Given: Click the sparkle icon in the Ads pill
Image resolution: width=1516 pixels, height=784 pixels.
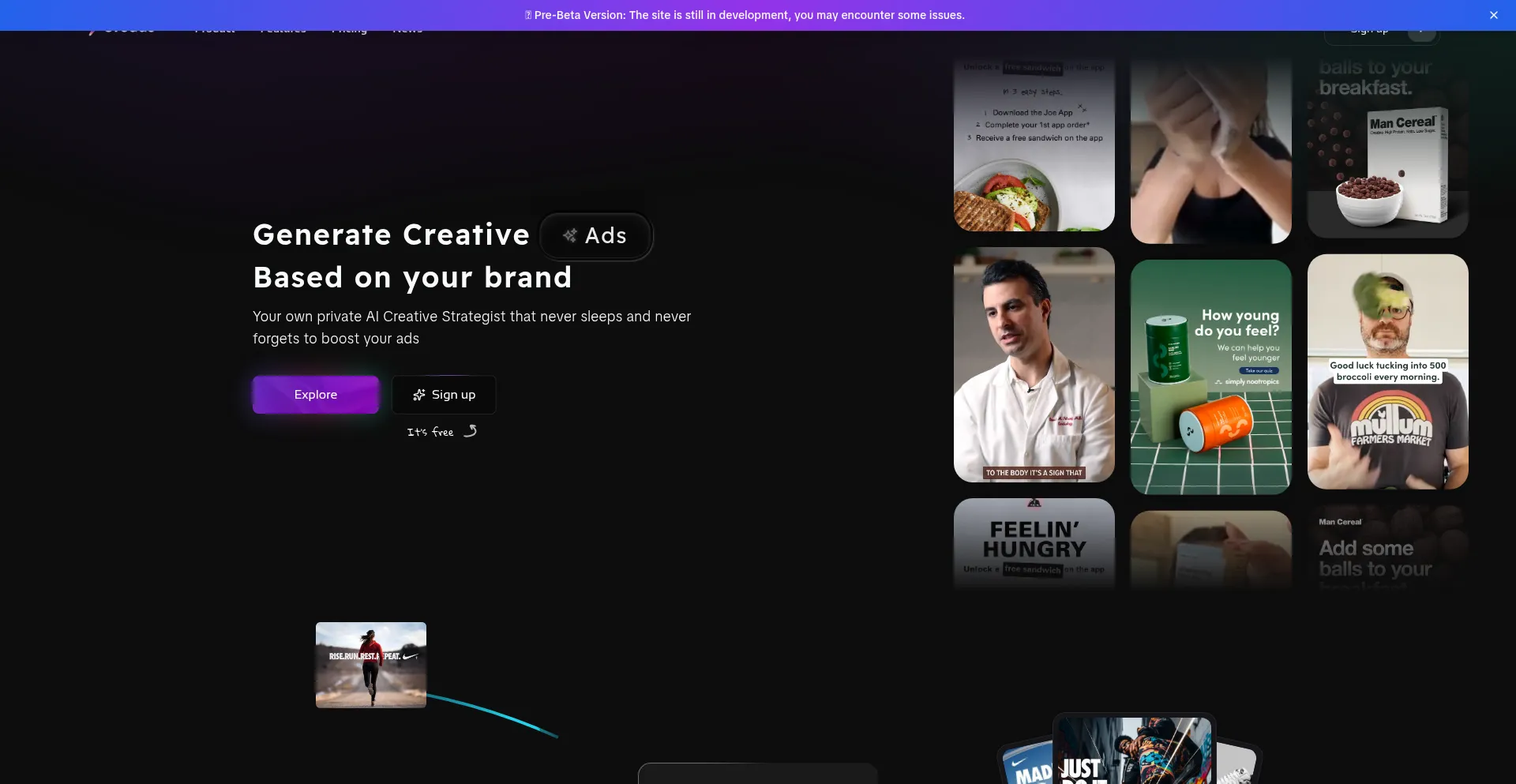Looking at the screenshot, I should 569,235.
